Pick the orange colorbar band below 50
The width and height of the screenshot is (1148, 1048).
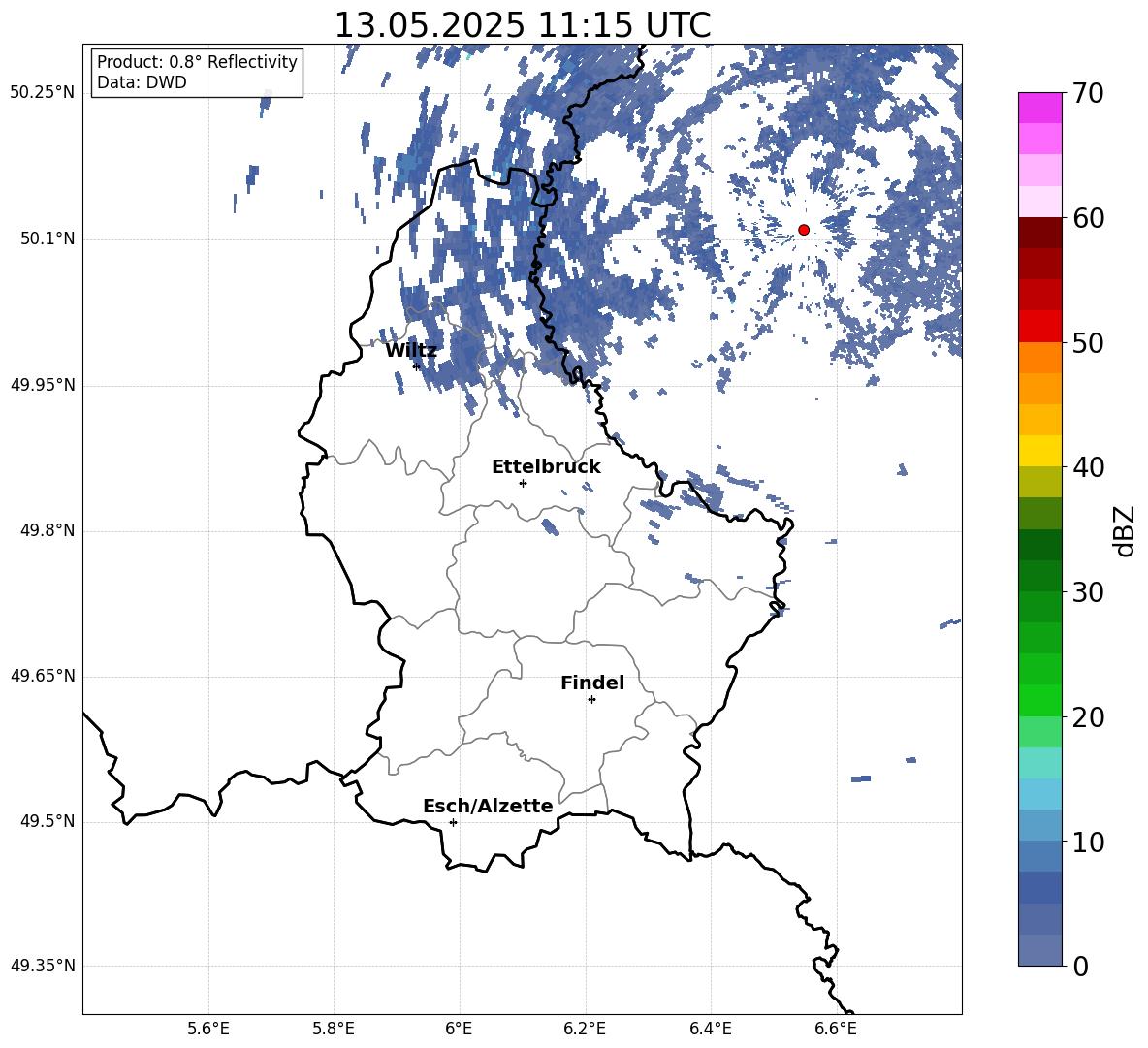[1040, 358]
